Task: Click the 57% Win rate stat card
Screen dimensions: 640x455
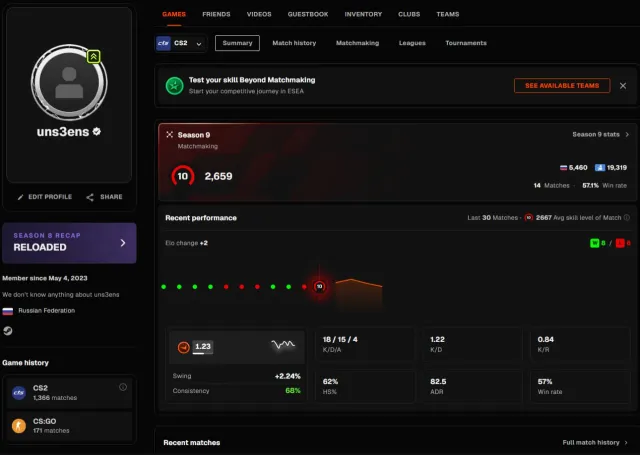Action: (580, 386)
